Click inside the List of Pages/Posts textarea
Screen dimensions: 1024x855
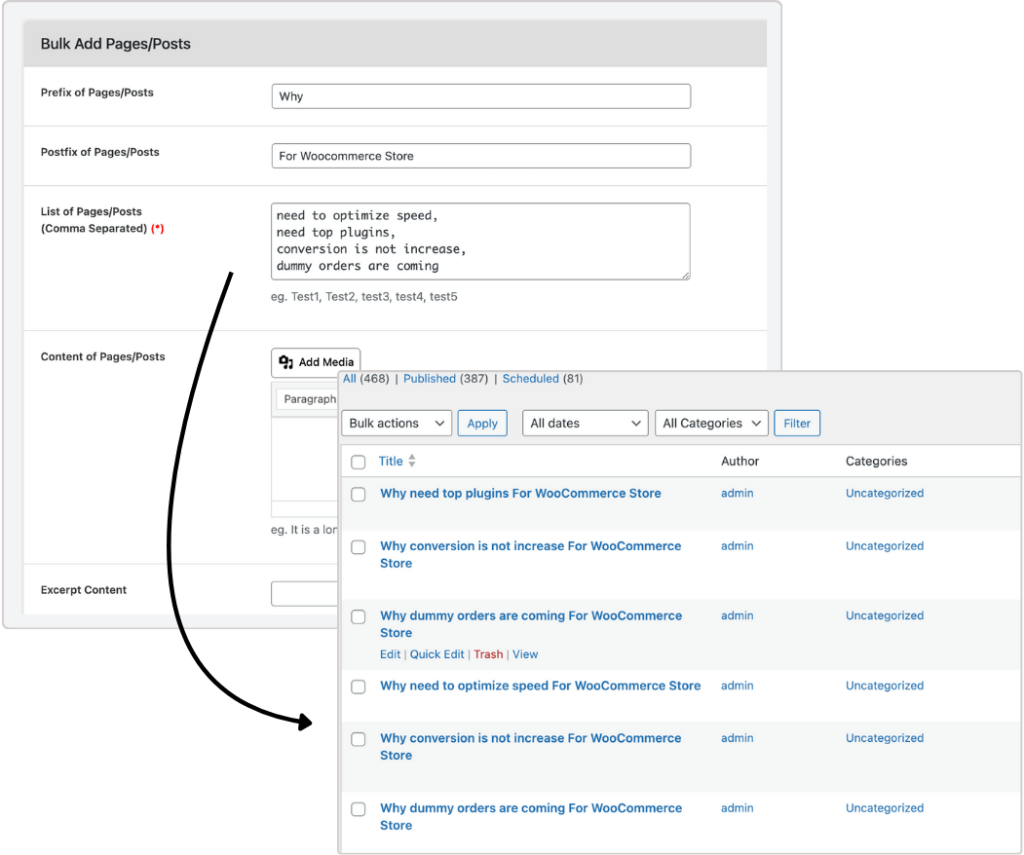click(480, 241)
